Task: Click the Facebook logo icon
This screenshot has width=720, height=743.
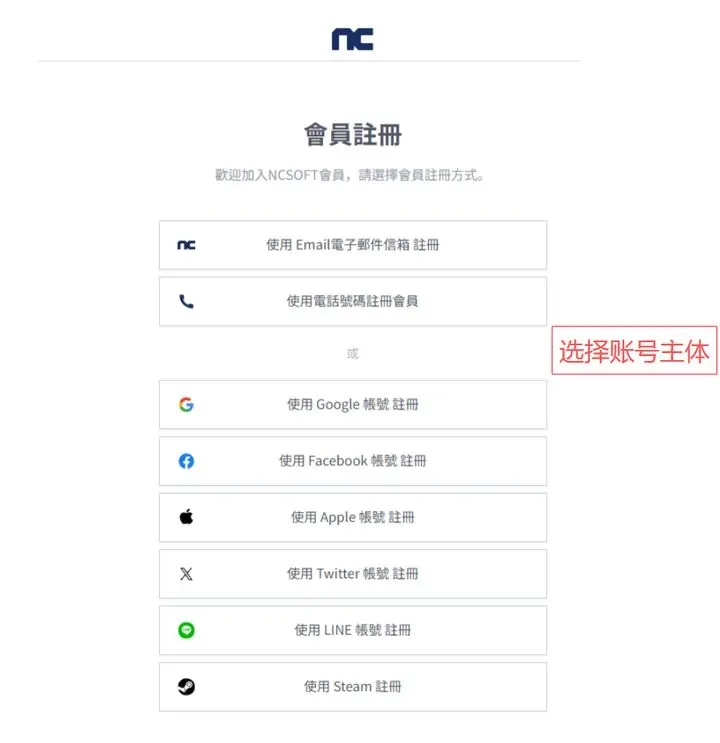Action: click(x=186, y=461)
